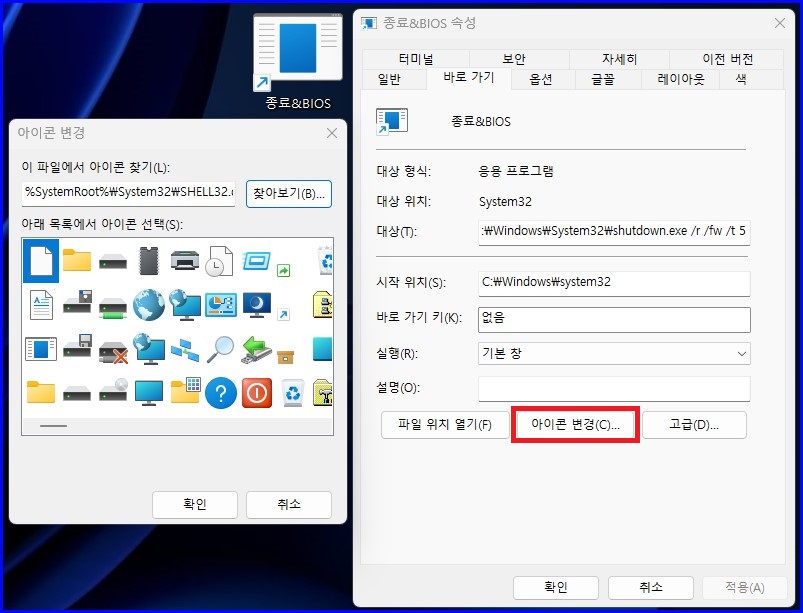Image resolution: width=803 pixels, height=613 pixels.
Task: Select the blue question mark help icon
Action: [x=221, y=393]
